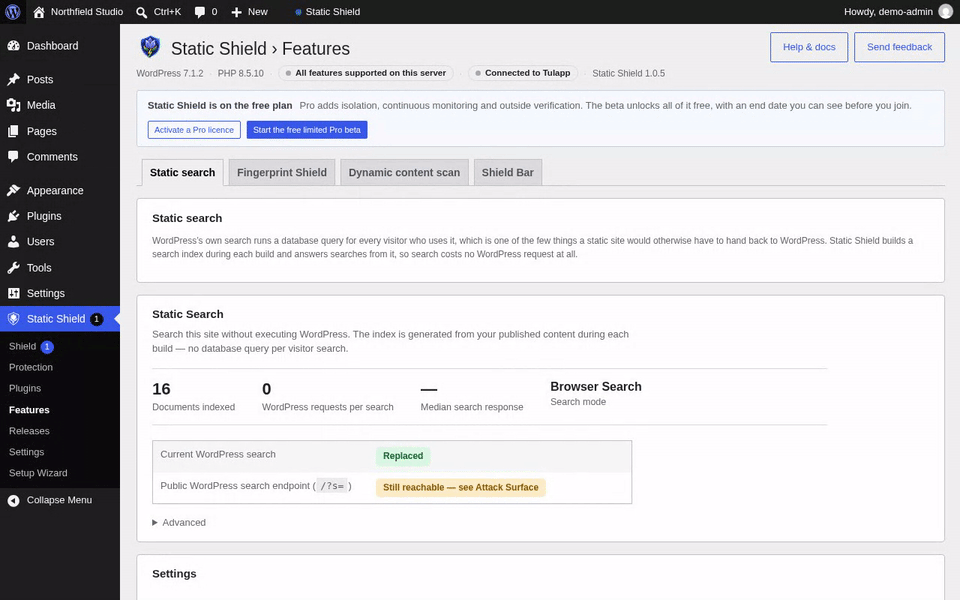Click the Dashboard gauge icon

13,46
